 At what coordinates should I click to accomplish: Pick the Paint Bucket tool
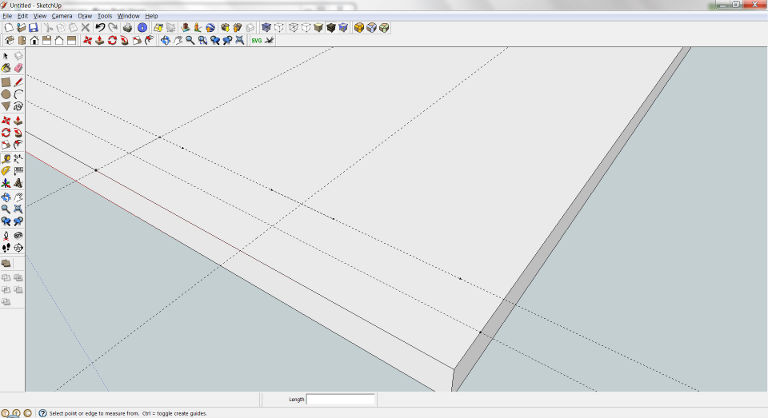click(x=6, y=69)
